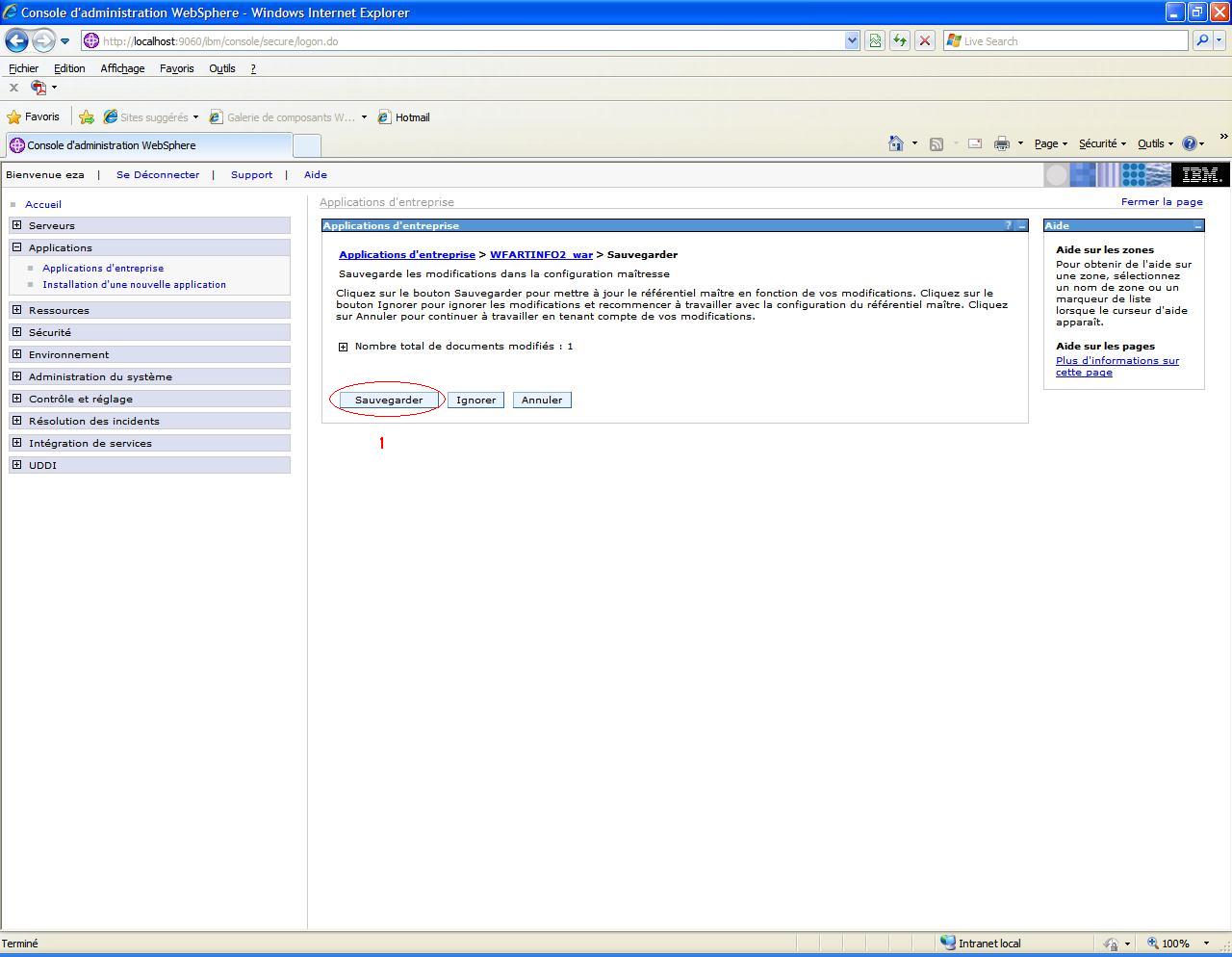Expand the Serveurs navigation section
The image size is (1232, 957).
coord(16,225)
